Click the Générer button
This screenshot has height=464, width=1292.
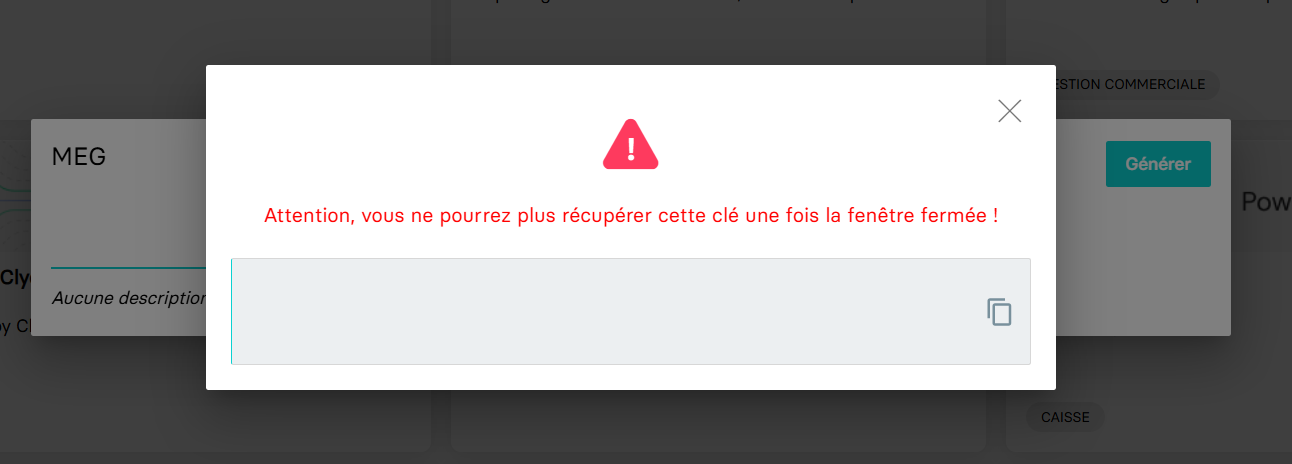click(1158, 164)
